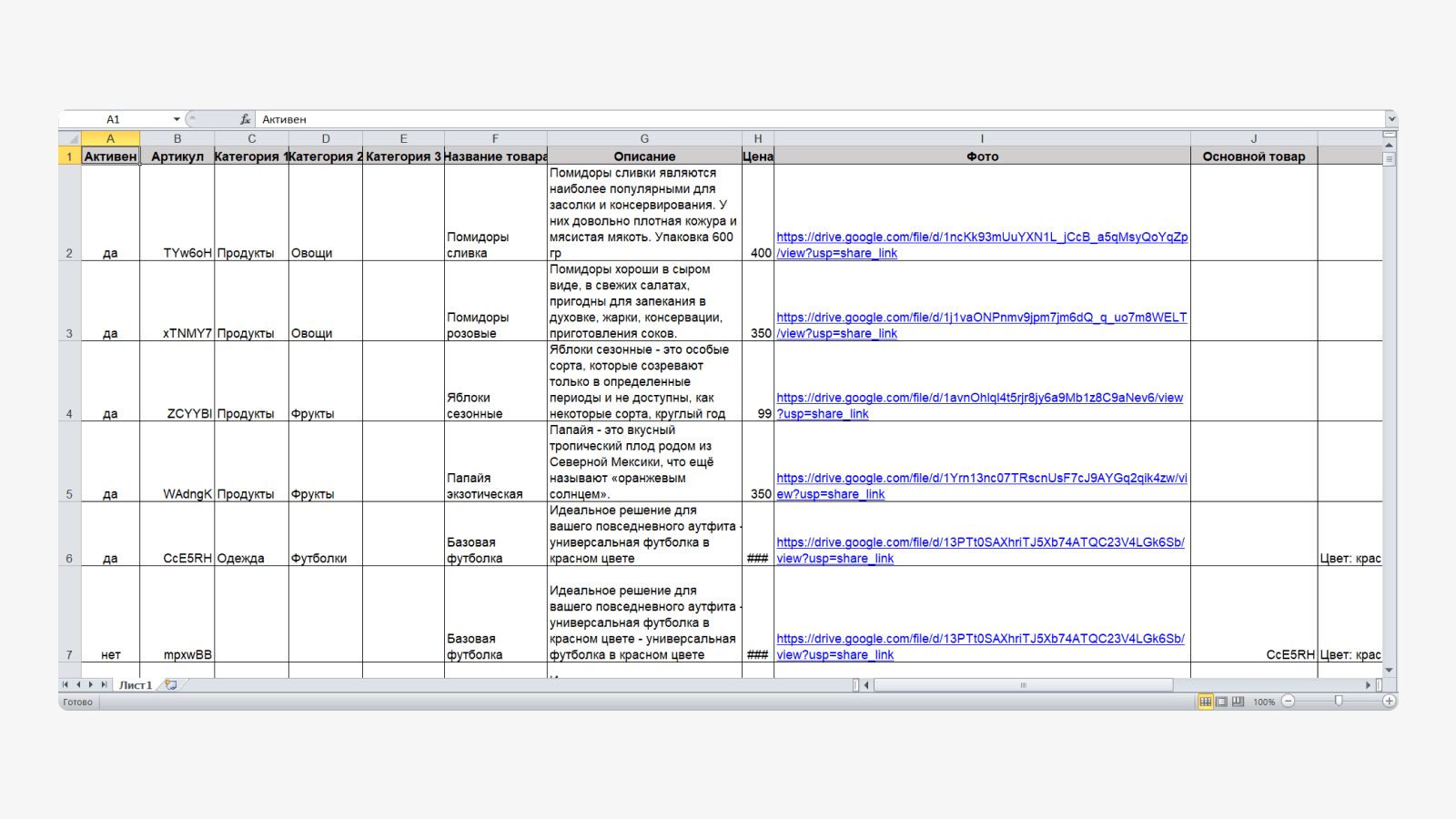Insert a new worksheet via tab icon
Viewport: 1456px width, 819px height.
point(170,684)
